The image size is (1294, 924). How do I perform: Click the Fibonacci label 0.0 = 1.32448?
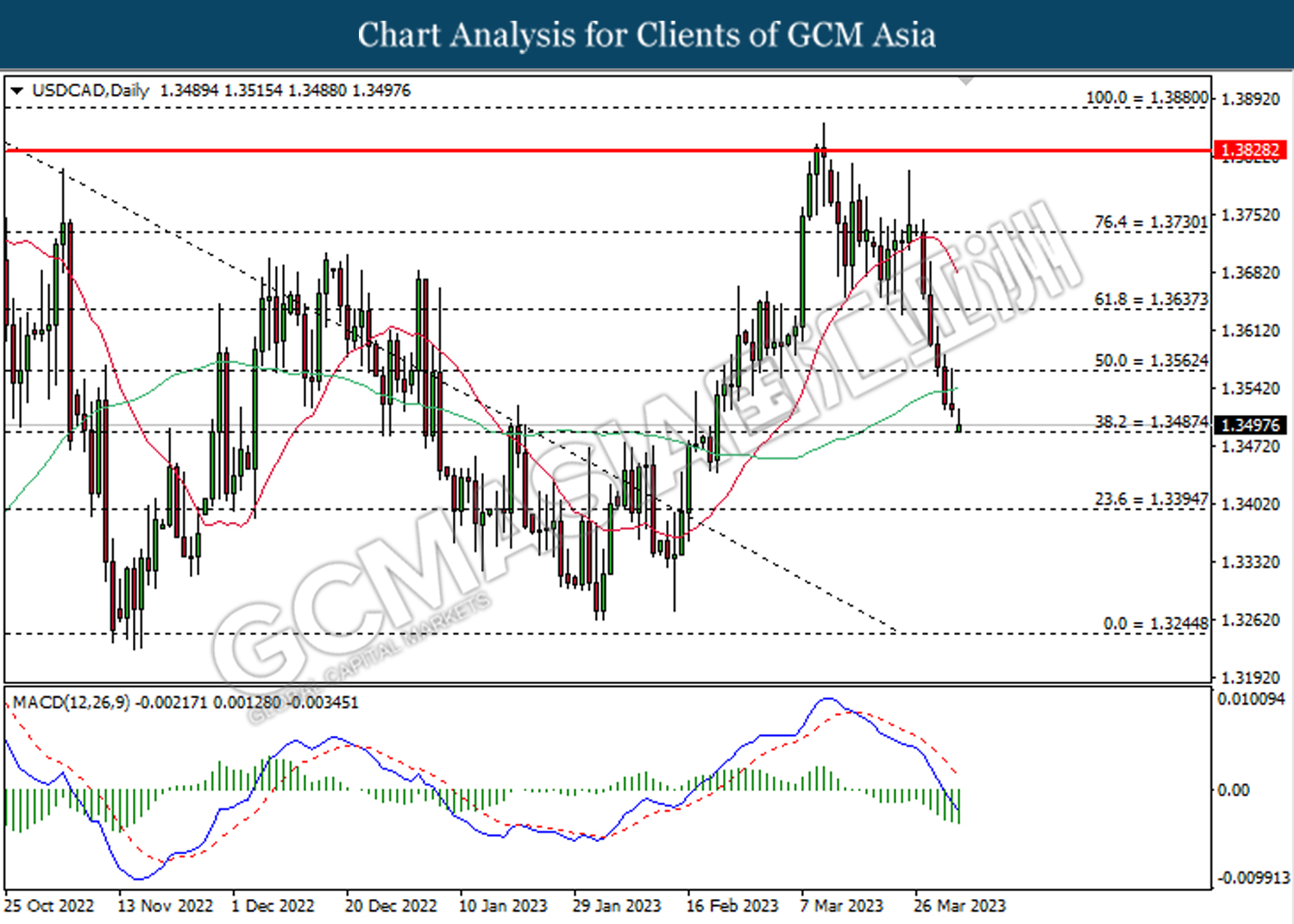(1156, 623)
